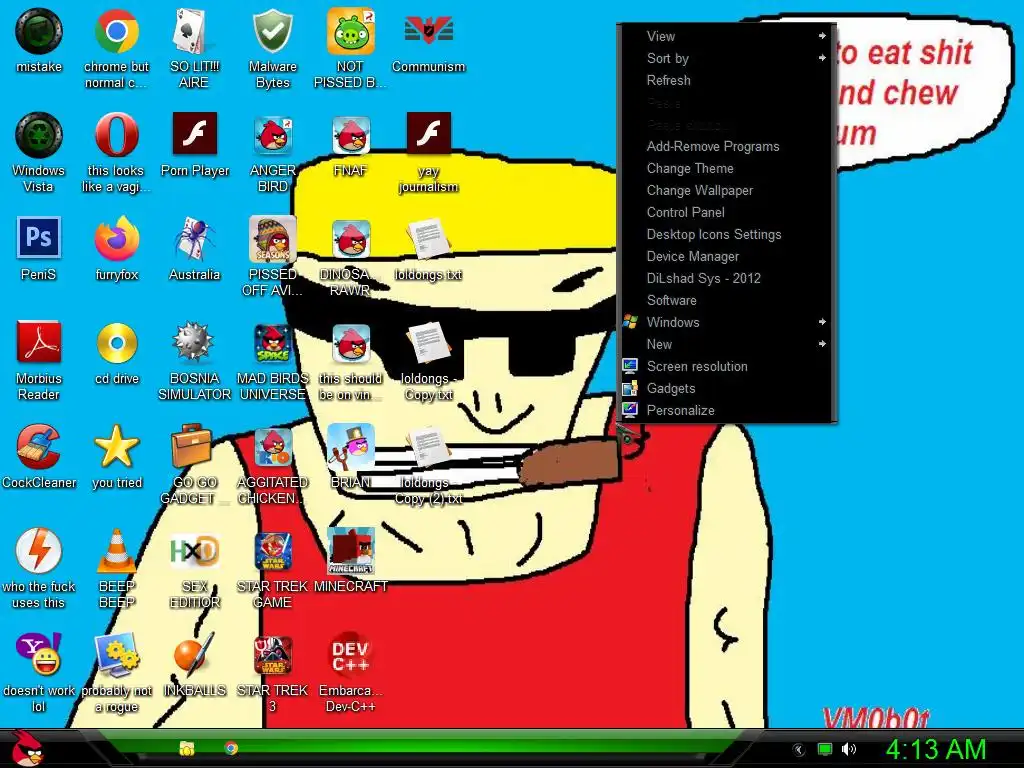Select the 'GO GO GADGET' briefcase icon
The height and width of the screenshot is (768, 1024).
191,447
